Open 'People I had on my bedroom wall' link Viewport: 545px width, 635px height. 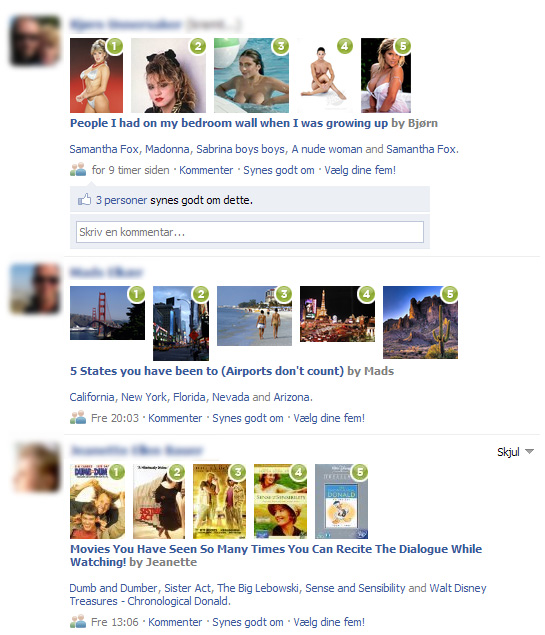click(x=229, y=123)
